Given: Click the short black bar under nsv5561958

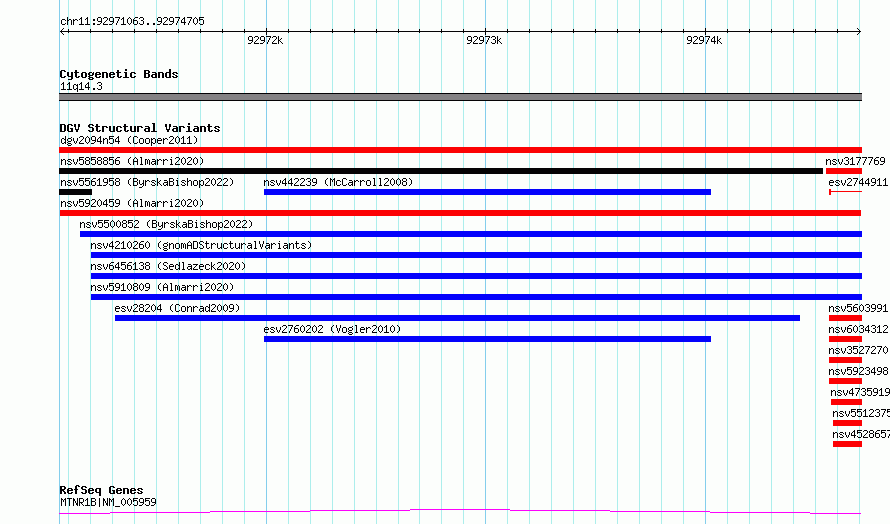Looking at the screenshot, I should tap(75, 192).
